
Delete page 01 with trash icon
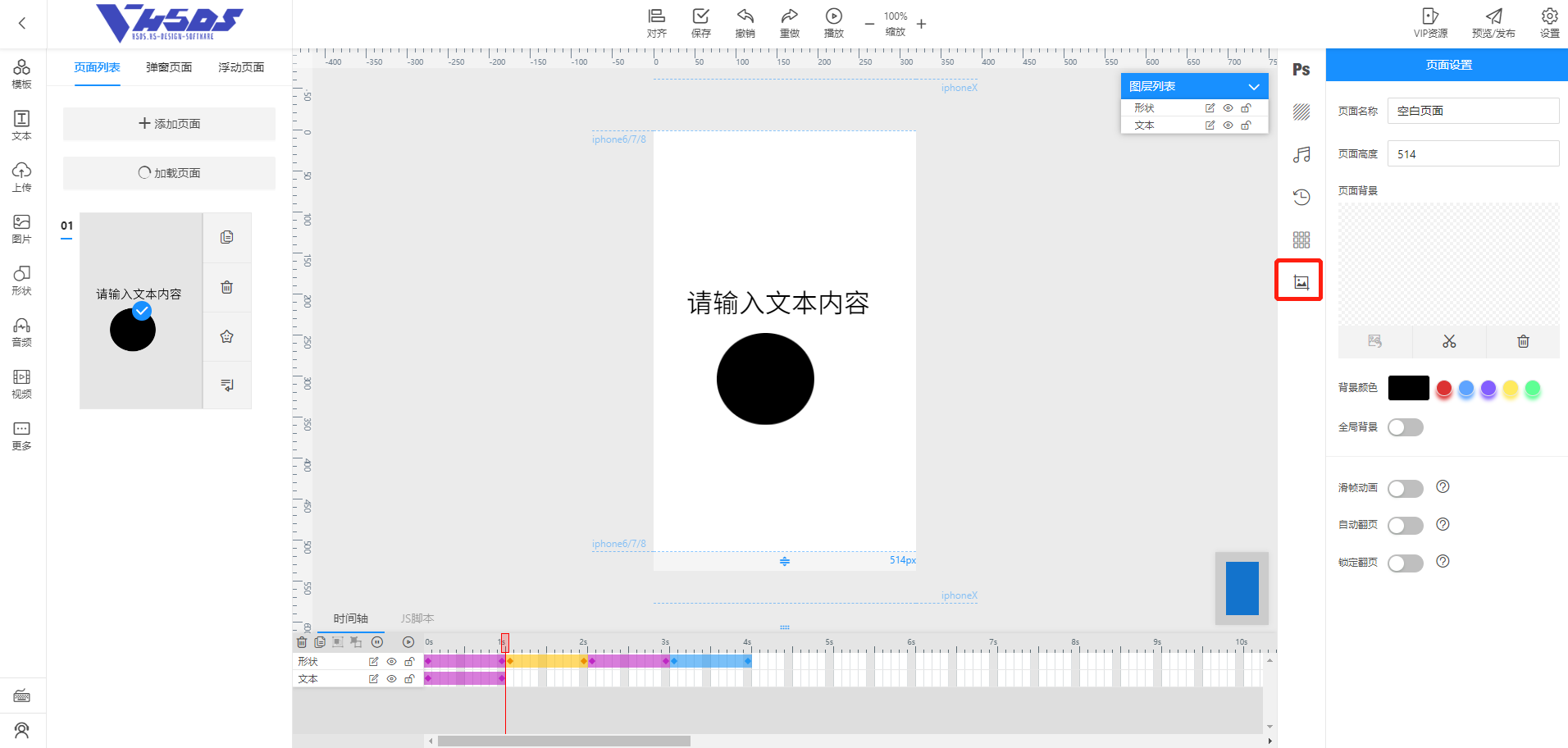[227, 287]
